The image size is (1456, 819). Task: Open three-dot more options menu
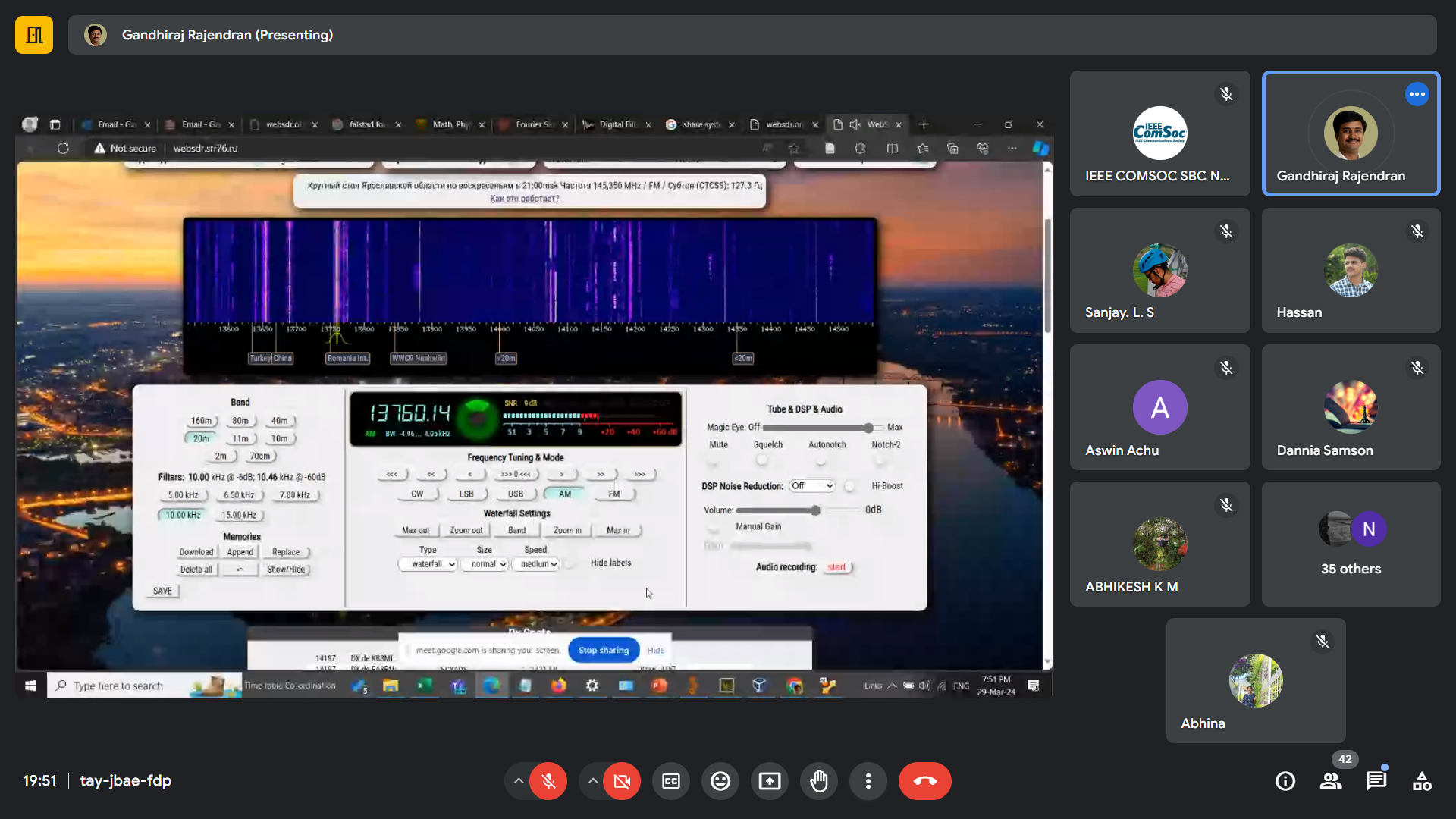click(868, 781)
